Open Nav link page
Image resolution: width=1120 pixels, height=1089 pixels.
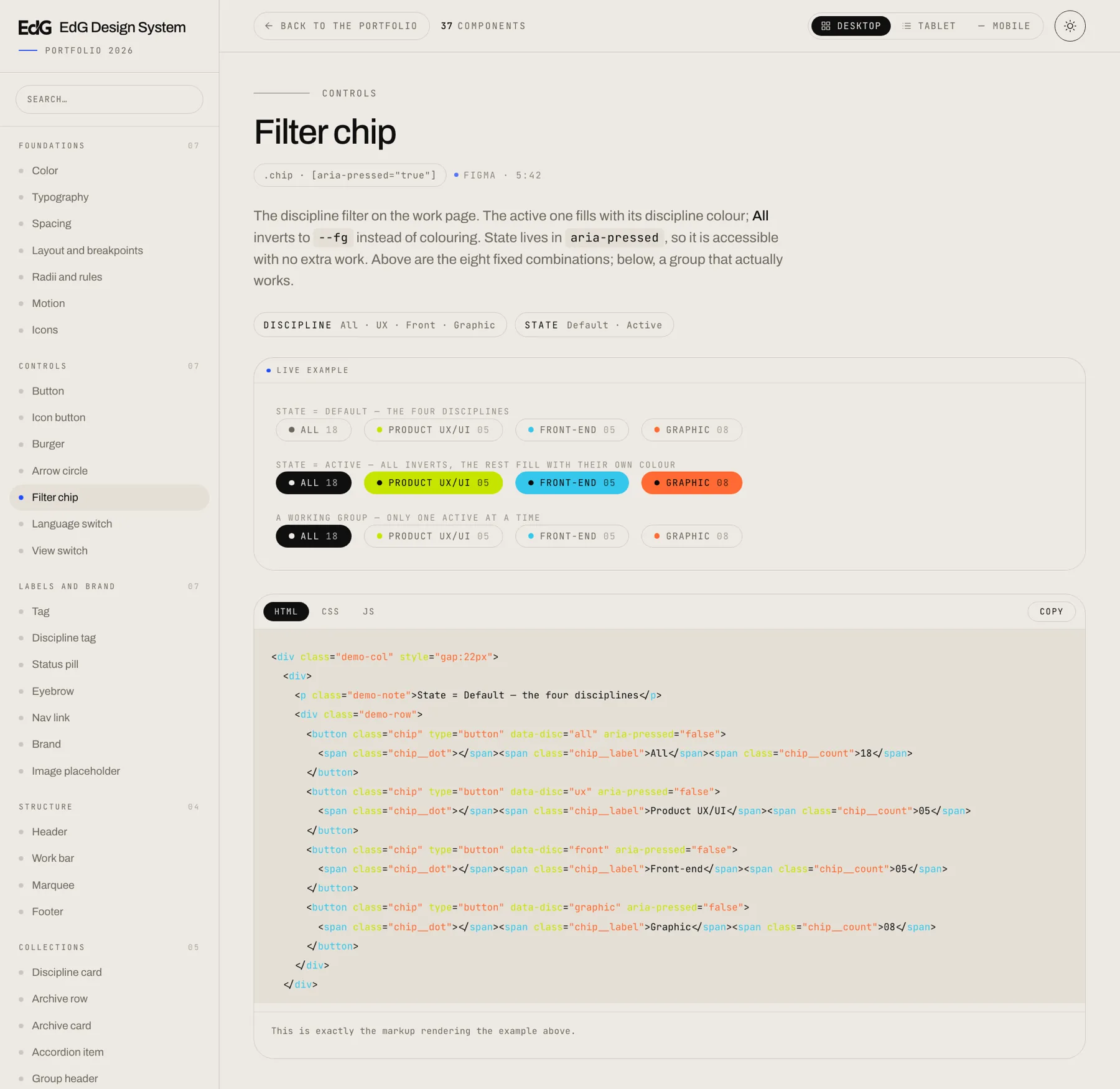110,717
